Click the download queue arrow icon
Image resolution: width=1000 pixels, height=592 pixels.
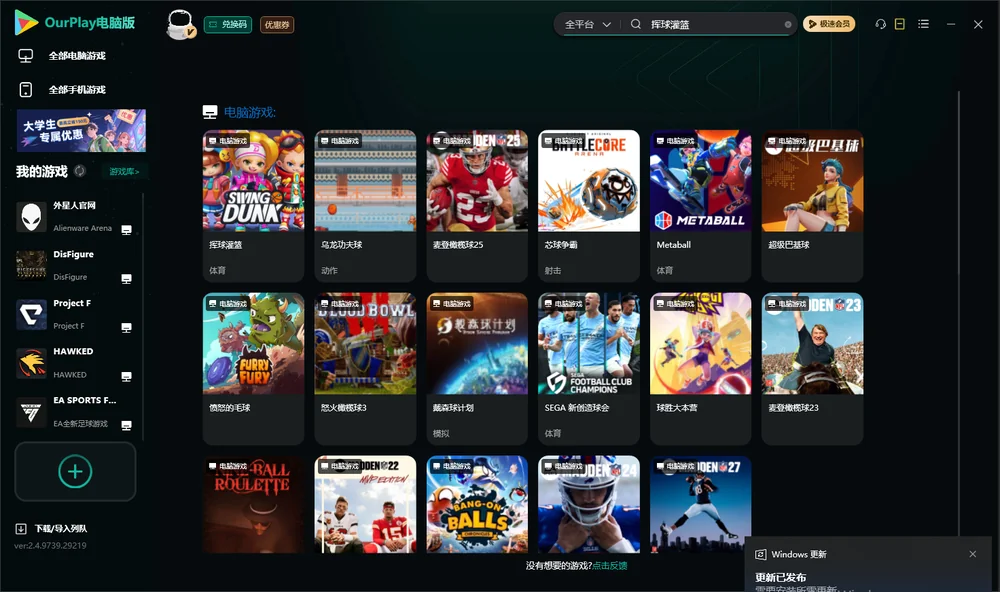pyautogui.click(x=21, y=529)
